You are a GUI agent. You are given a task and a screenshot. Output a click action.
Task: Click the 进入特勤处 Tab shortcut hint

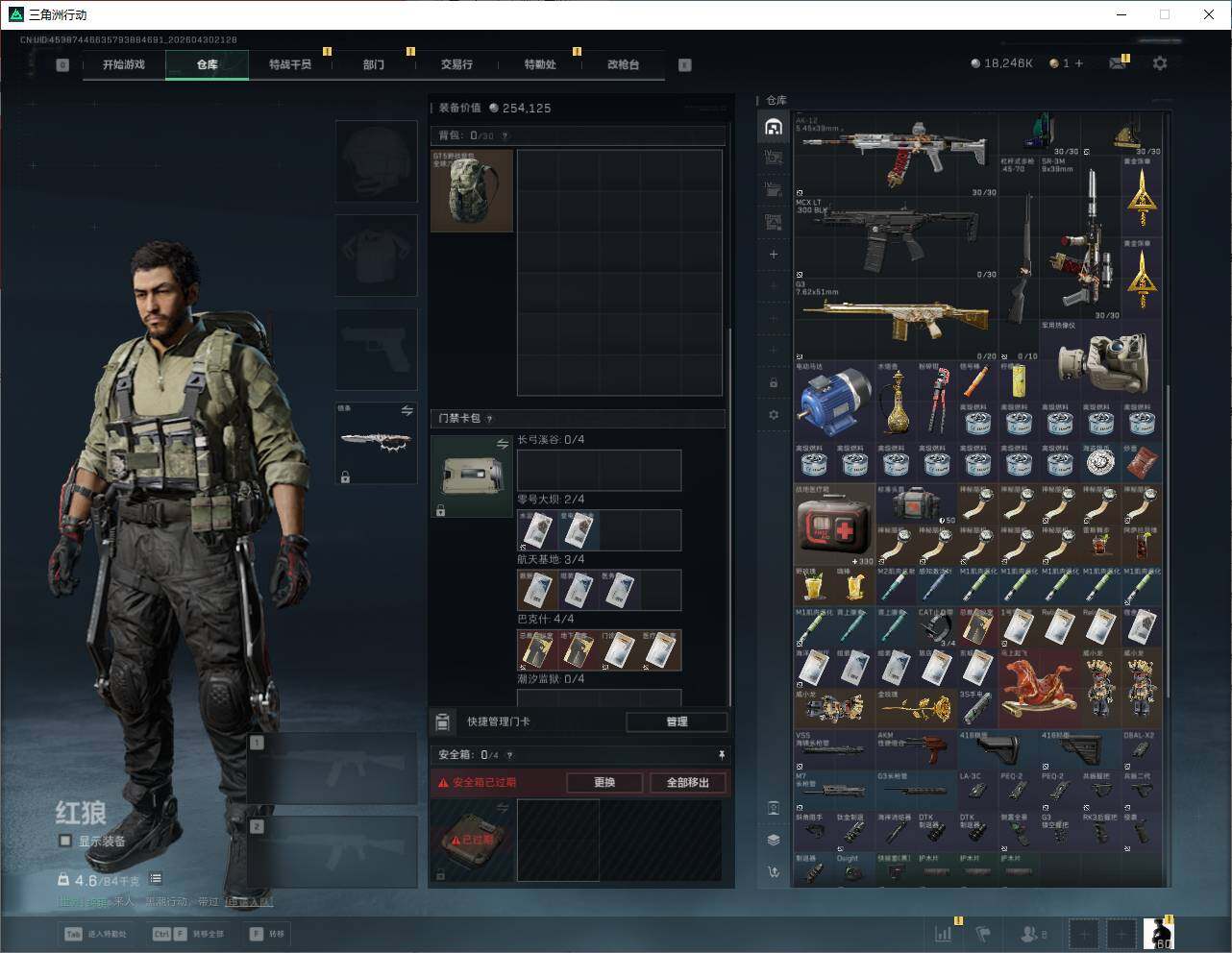(95, 934)
